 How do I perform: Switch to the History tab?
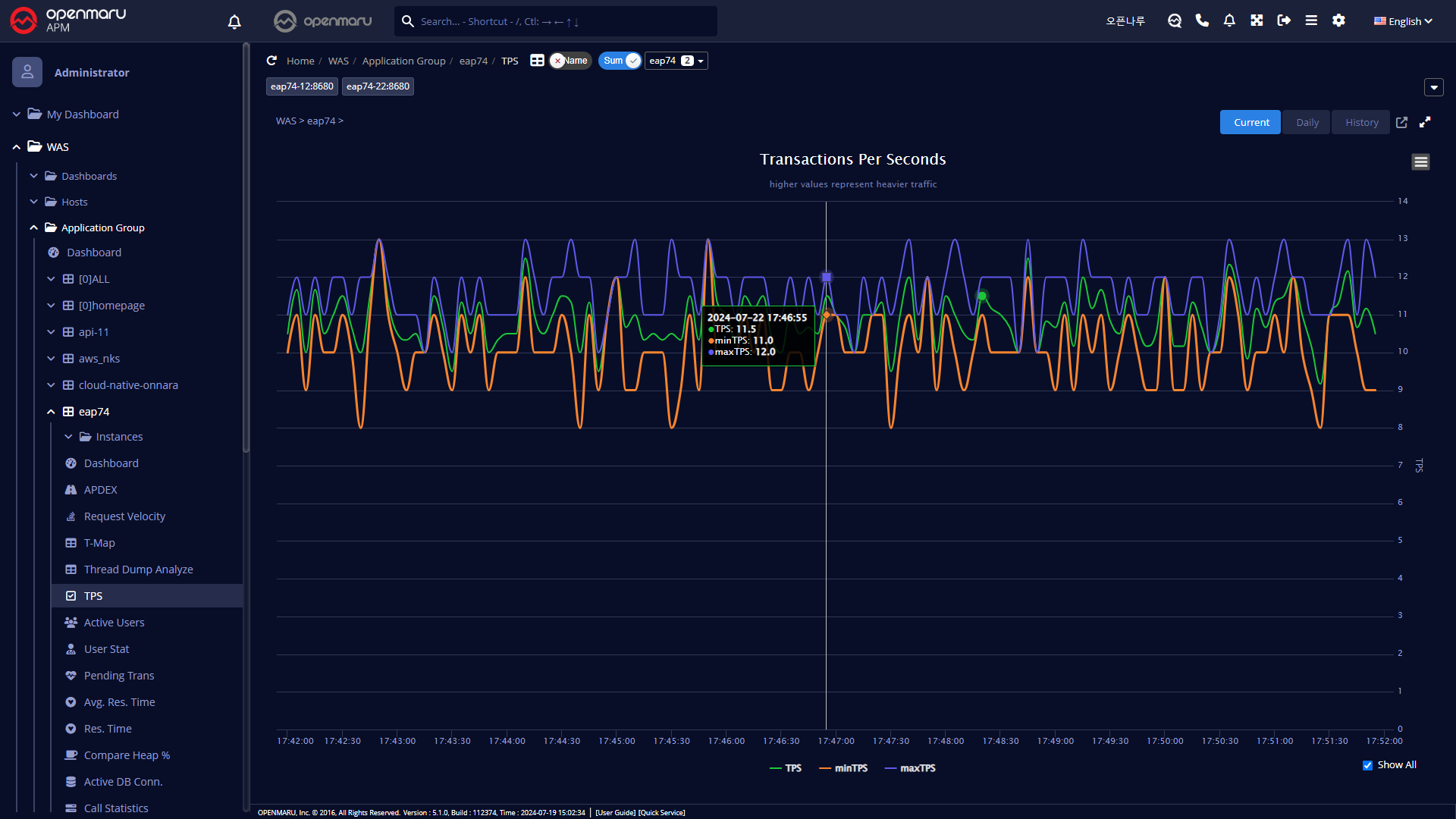[1361, 122]
